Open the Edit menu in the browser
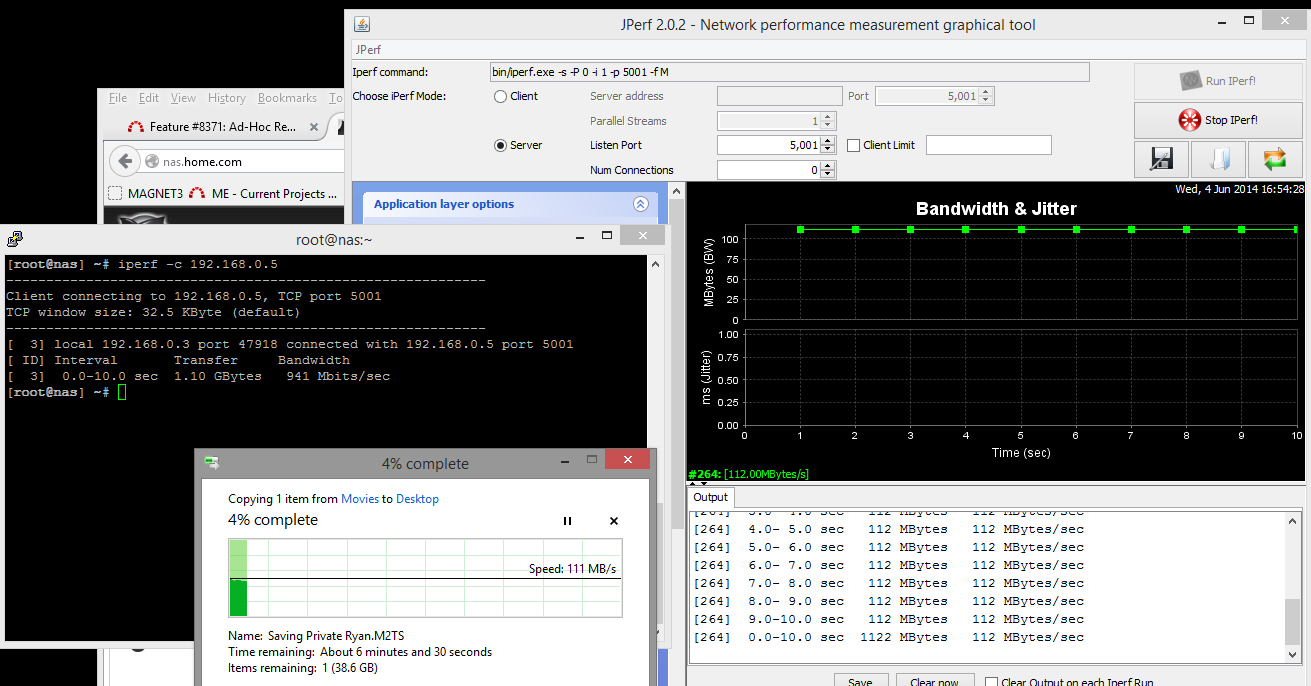The height and width of the screenshot is (686, 1311). pos(149,98)
